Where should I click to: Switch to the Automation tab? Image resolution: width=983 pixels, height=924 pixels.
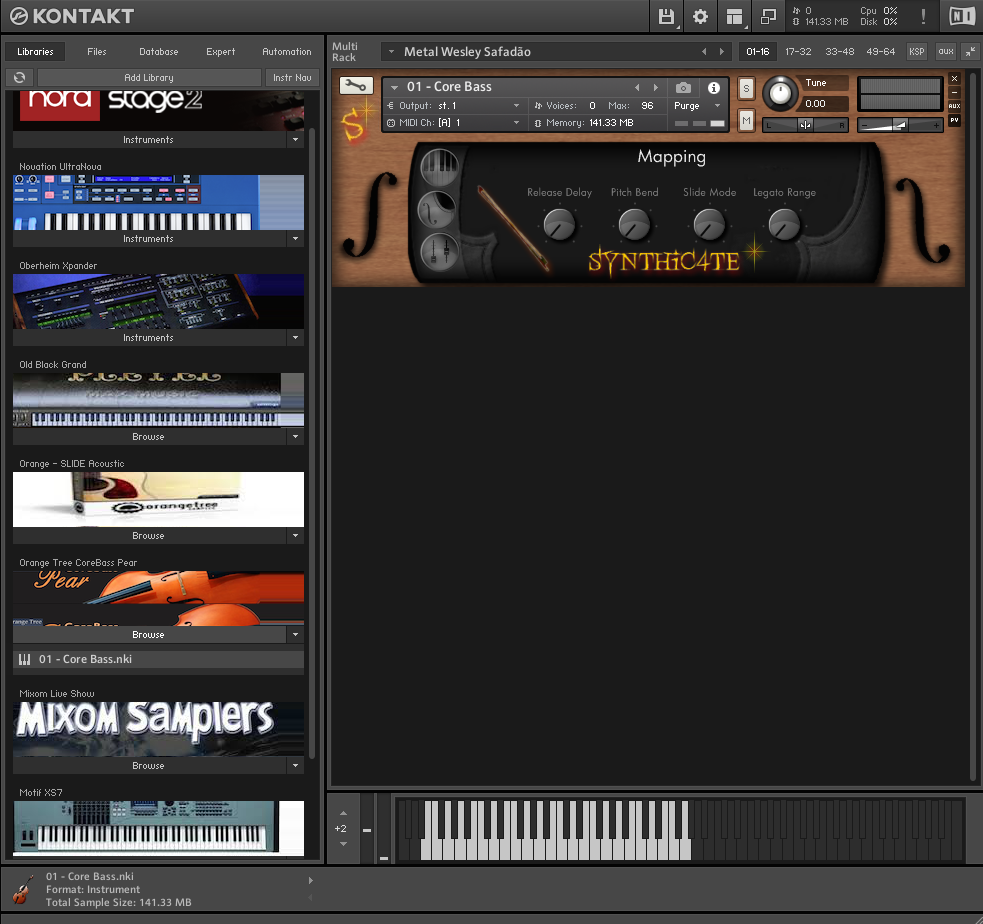click(286, 51)
